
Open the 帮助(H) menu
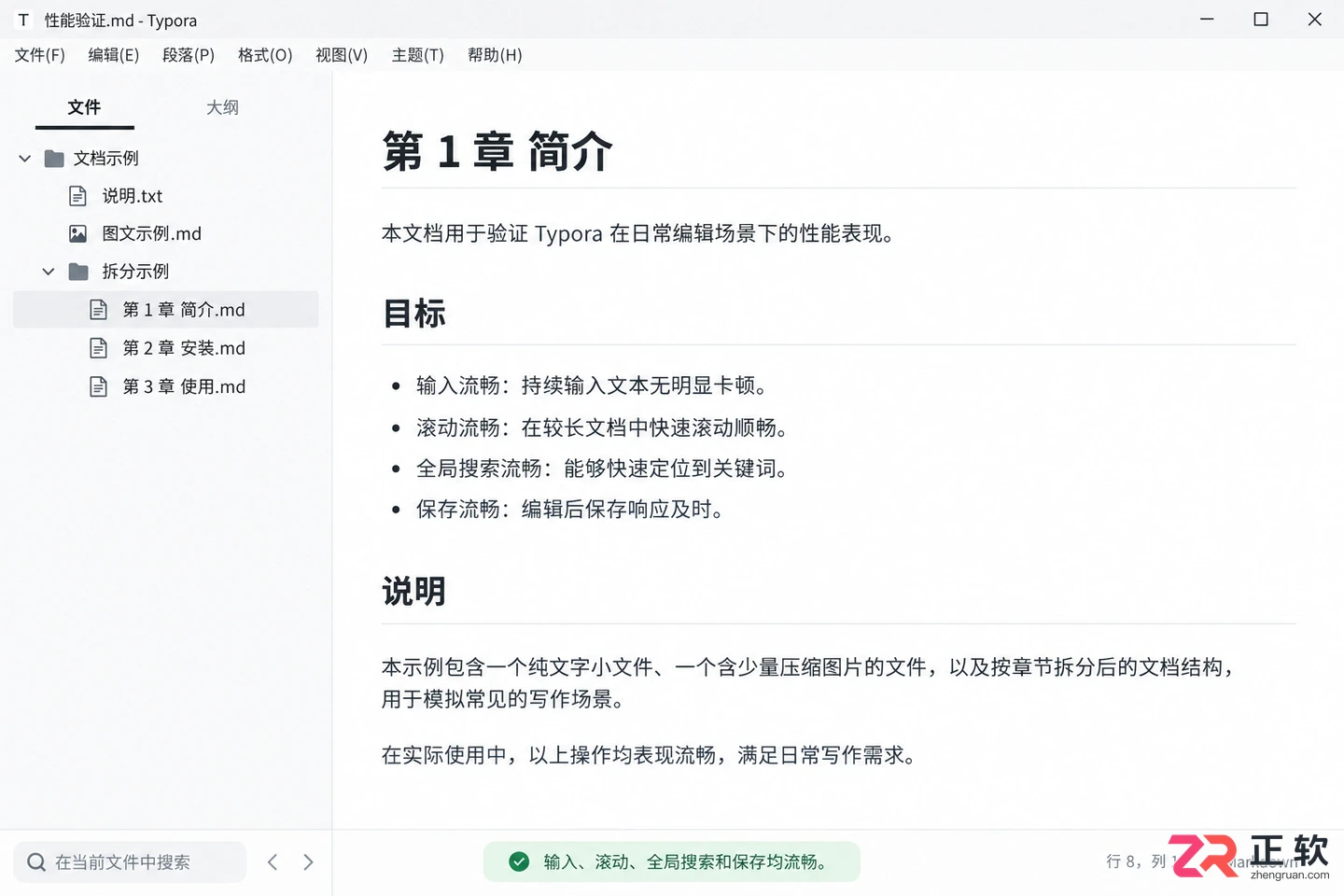[495, 55]
